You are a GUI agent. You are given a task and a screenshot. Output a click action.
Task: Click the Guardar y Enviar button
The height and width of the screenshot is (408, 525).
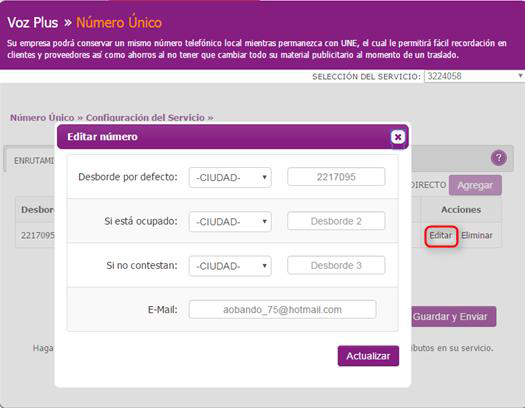click(x=453, y=317)
